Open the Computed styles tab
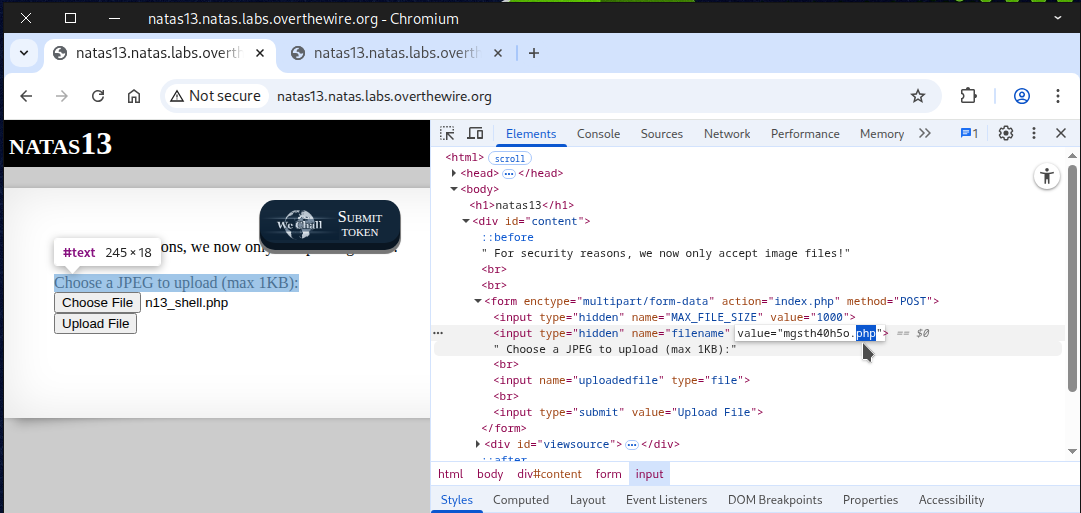 (x=520, y=500)
